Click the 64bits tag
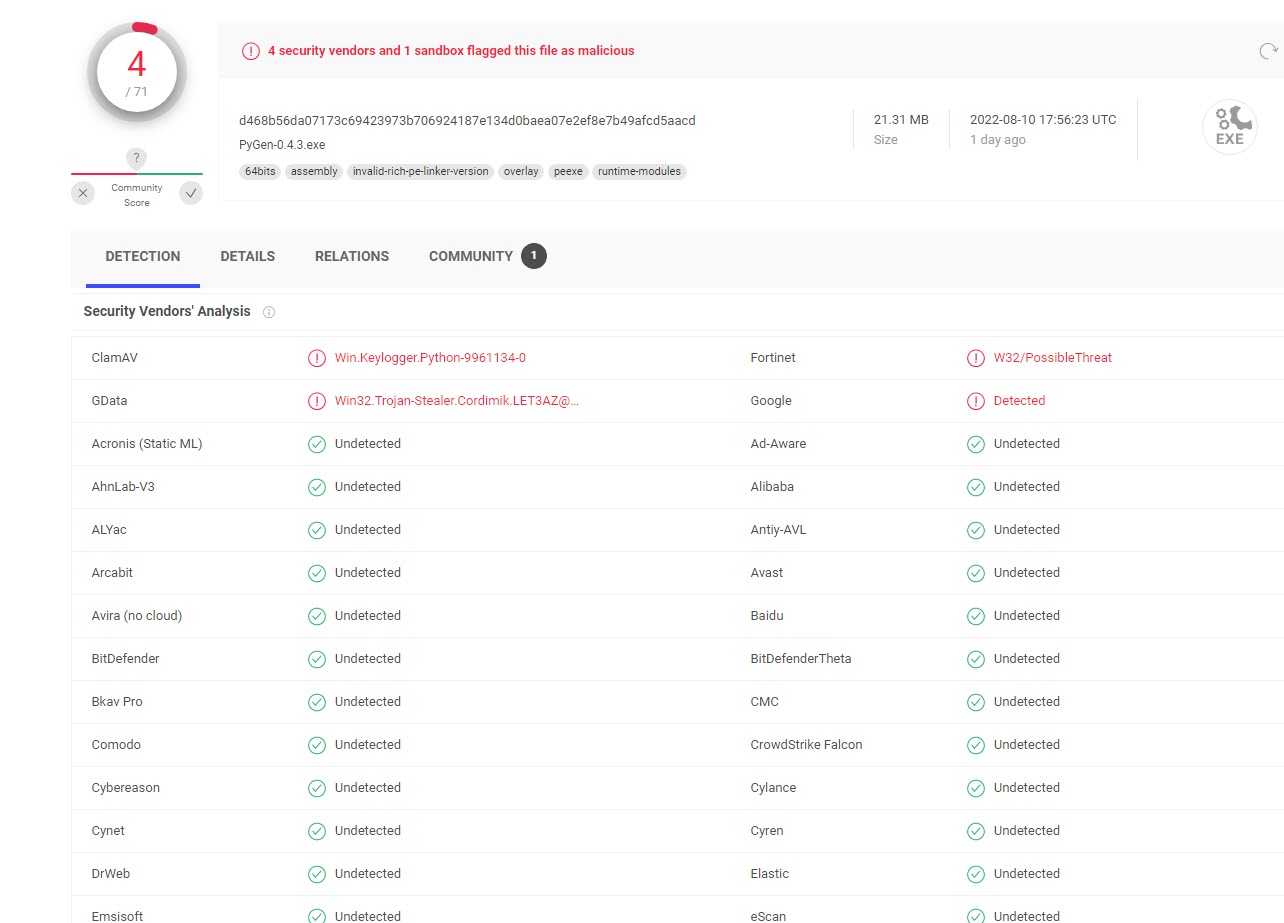 (x=260, y=172)
